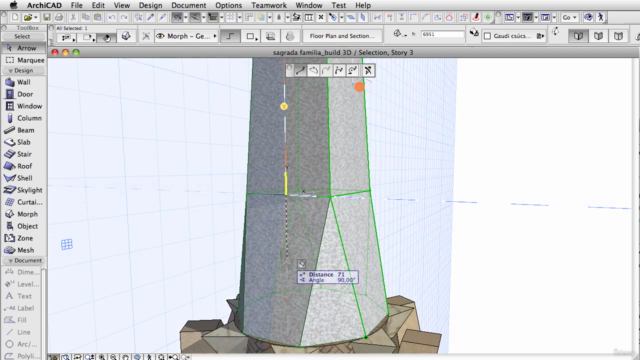Select the Fill tool

(22, 320)
